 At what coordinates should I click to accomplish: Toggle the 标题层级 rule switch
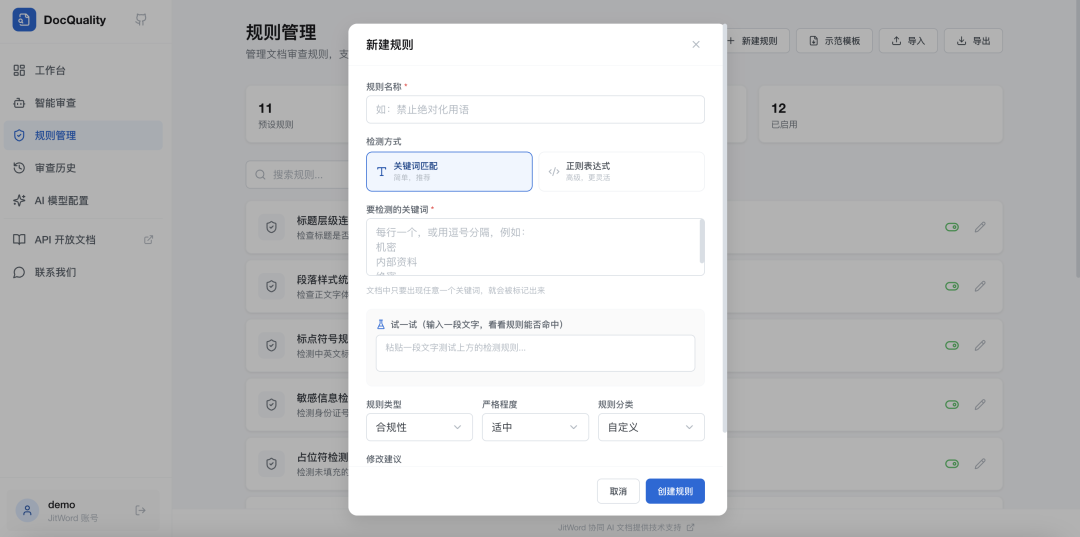(x=952, y=227)
